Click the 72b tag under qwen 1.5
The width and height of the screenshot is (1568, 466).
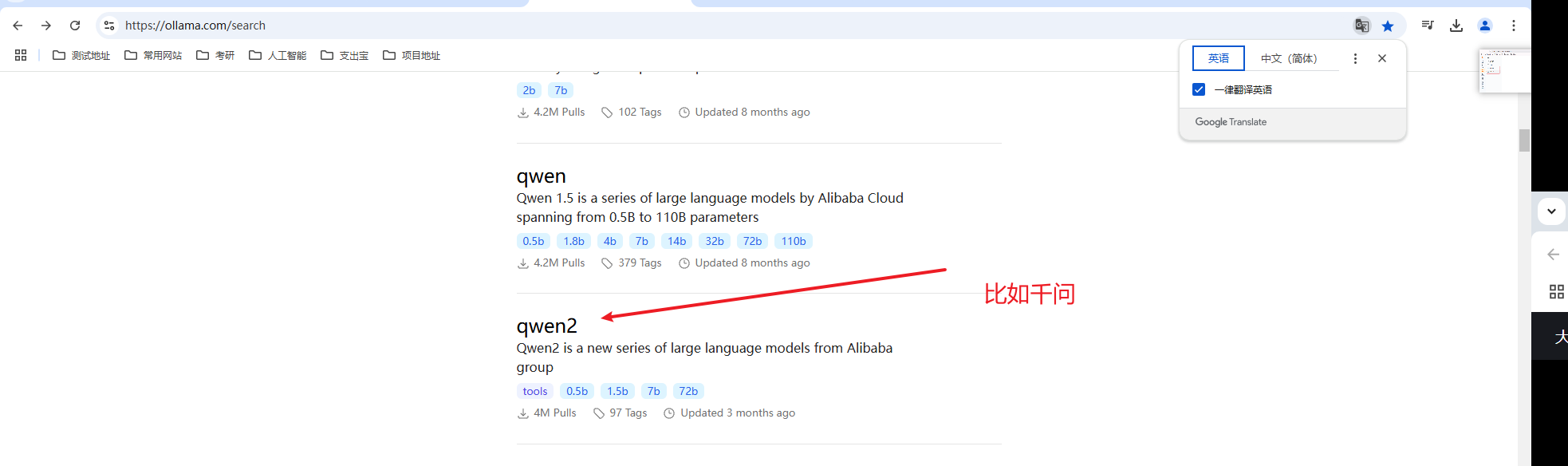click(x=752, y=241)
